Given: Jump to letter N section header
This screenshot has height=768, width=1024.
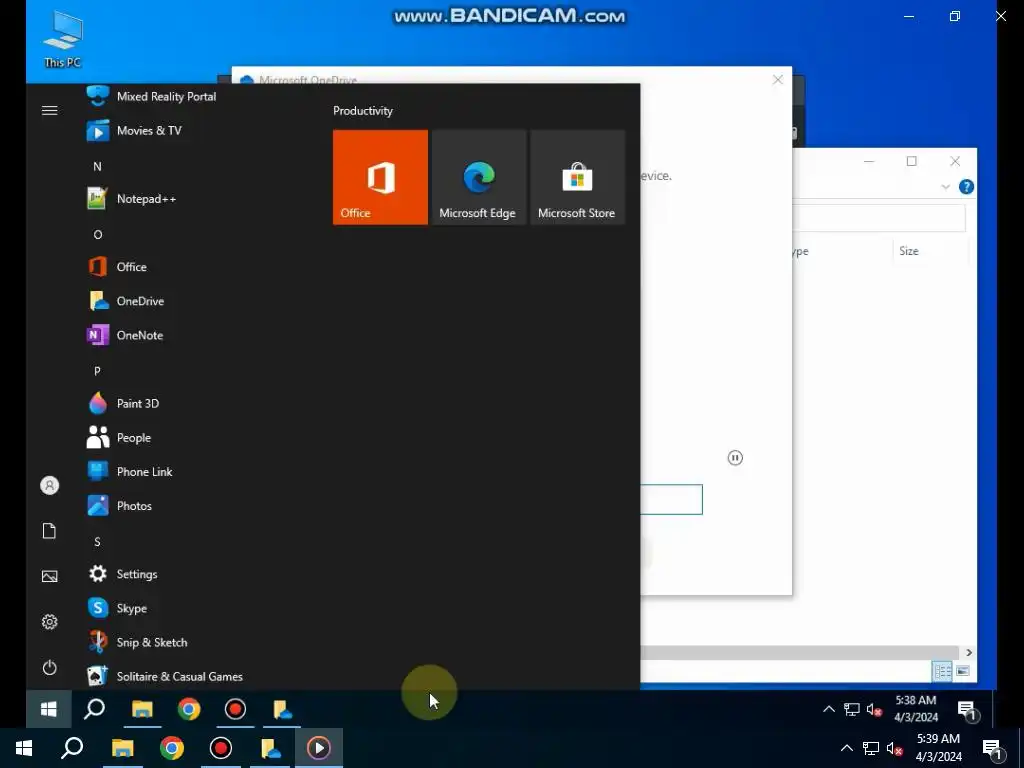Looking at the screenshot, I should click(97, 167).
